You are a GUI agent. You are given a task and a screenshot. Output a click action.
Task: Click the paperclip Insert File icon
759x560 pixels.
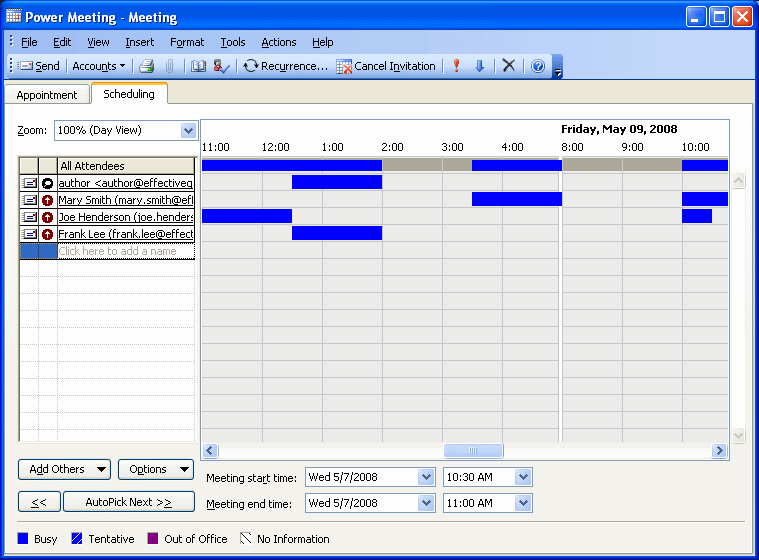pyautogui.click(x=169, y=66)
